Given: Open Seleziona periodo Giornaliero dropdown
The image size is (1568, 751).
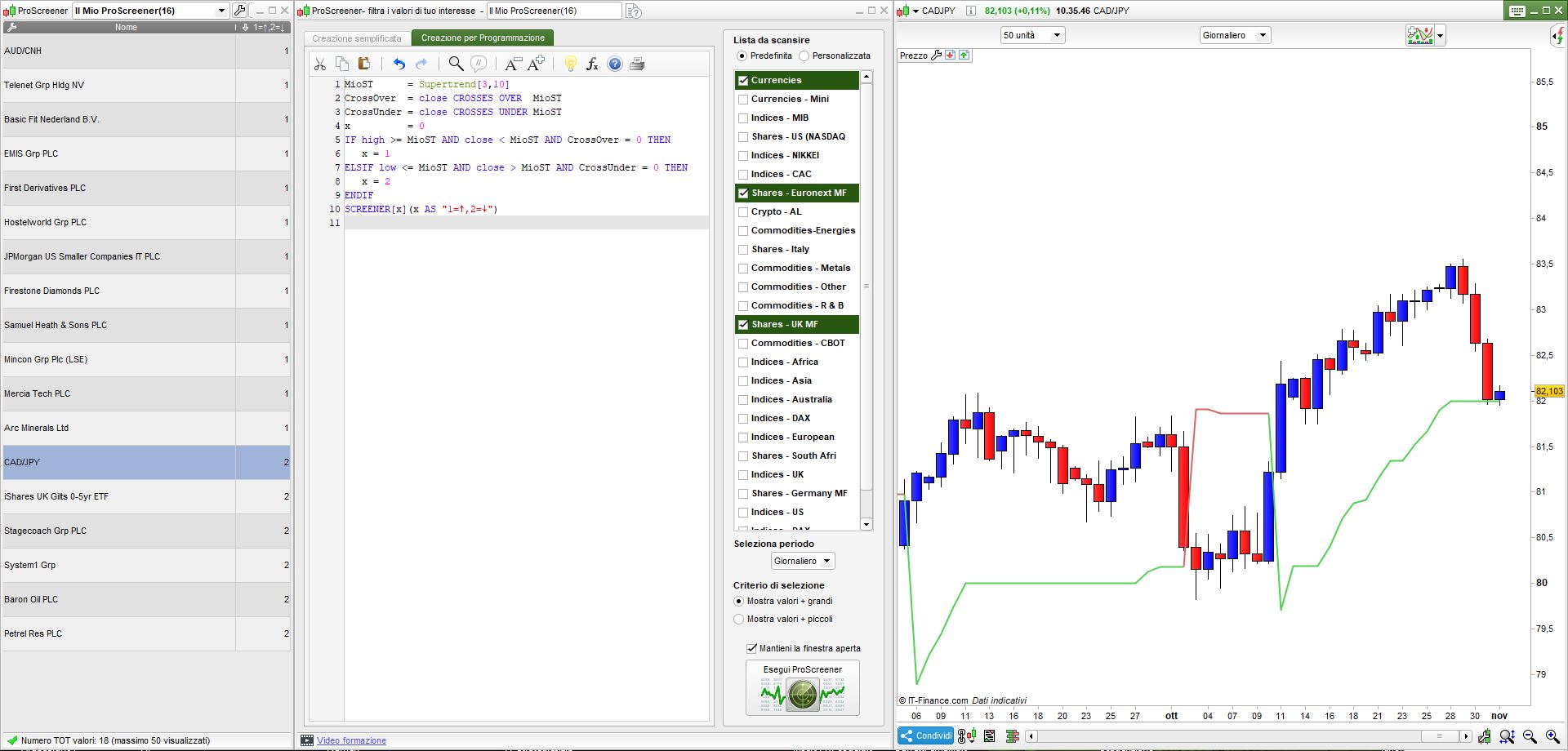Looking at the screenshot, I should (803, 561).
